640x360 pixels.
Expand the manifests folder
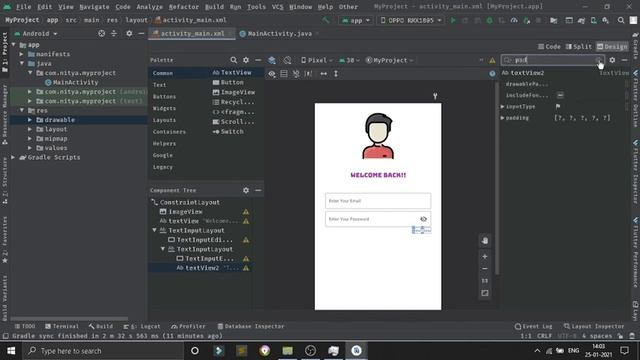pos(22,54)
